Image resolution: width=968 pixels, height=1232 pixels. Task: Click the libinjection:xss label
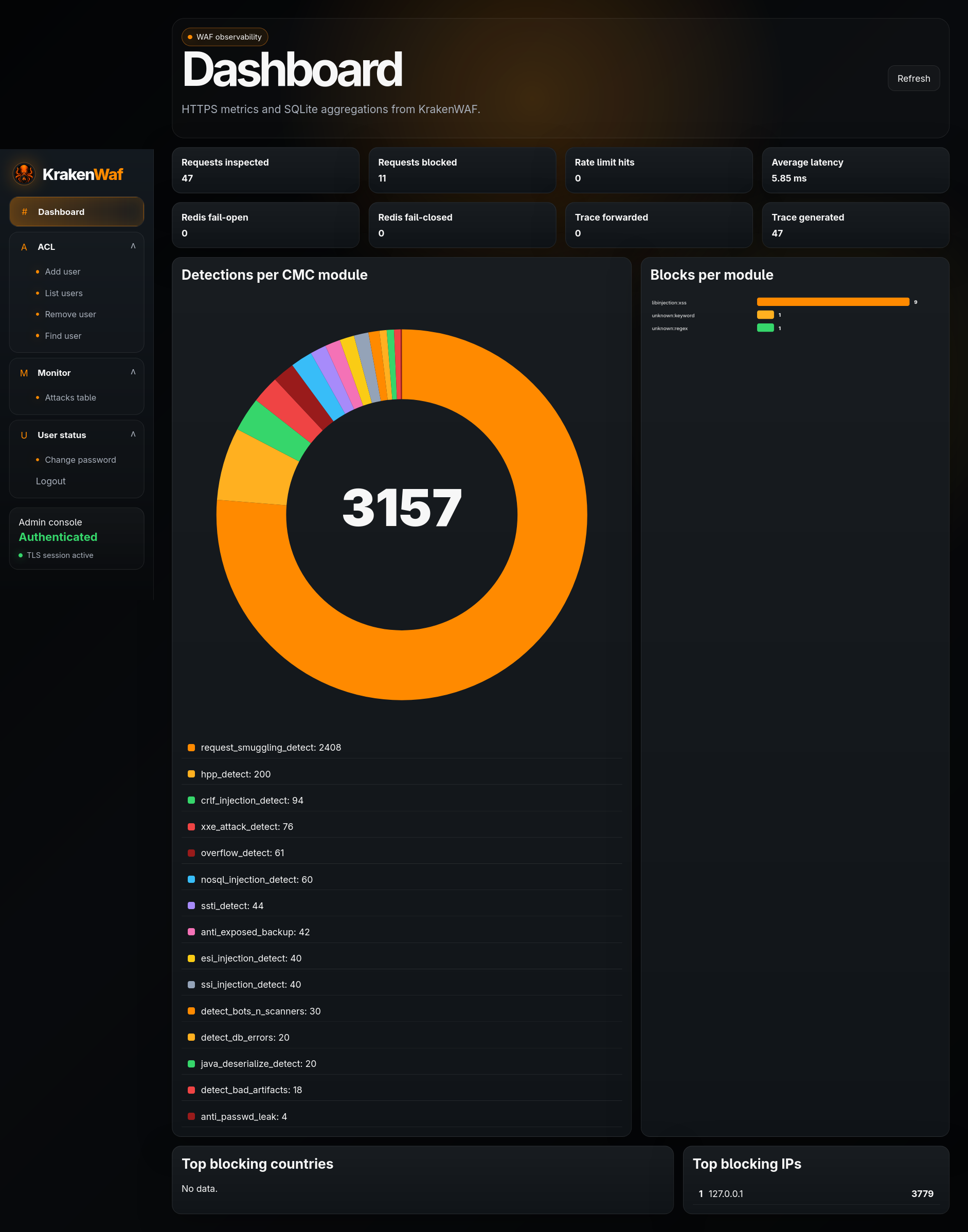(x=669, y=302)
